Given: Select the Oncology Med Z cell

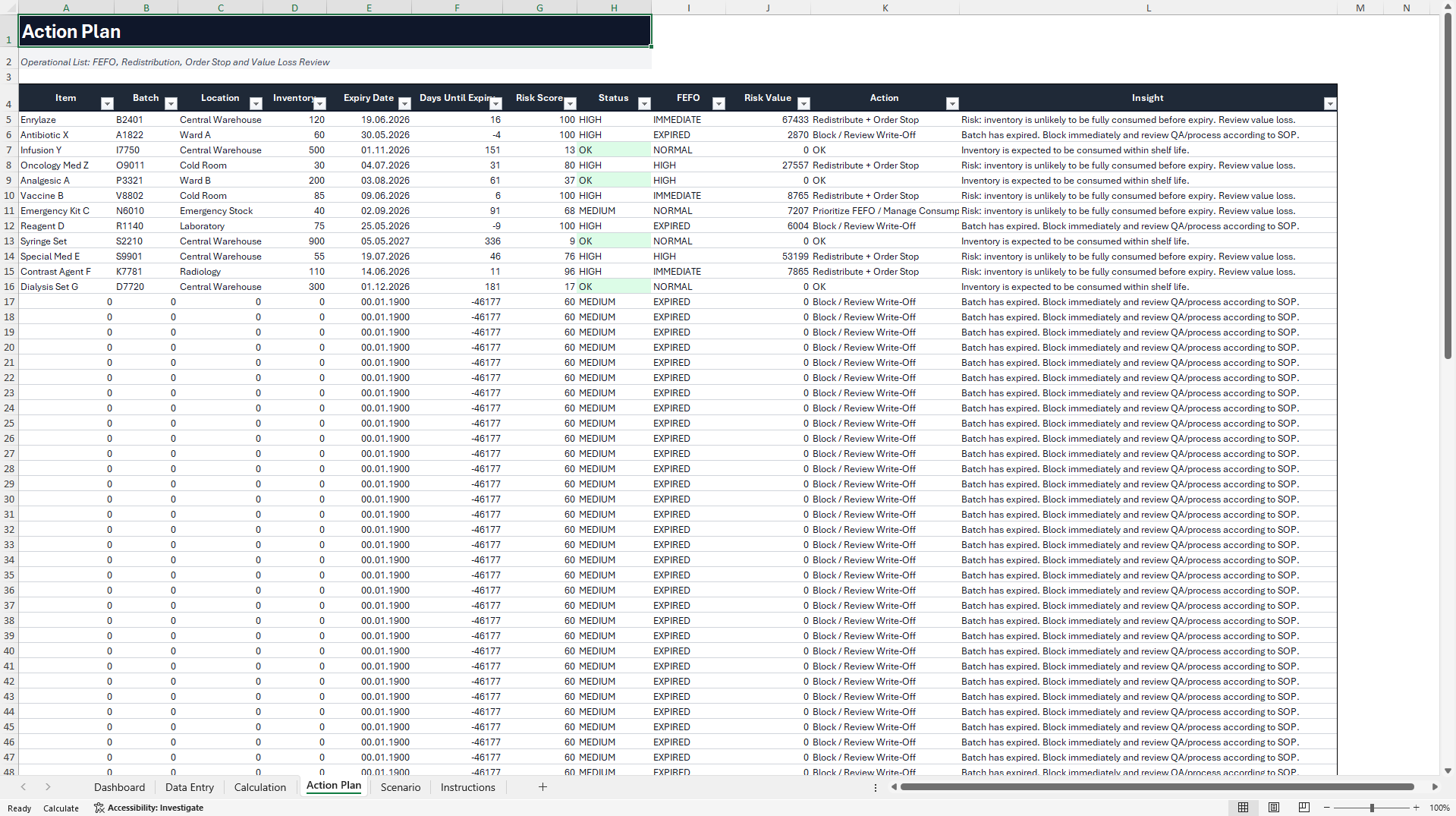Looking at the screenshot, I should coord(66,165).
